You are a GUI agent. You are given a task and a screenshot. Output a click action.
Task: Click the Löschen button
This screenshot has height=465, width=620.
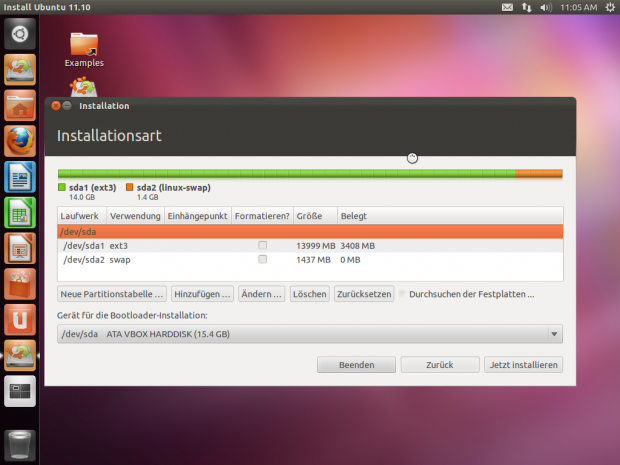[x=310, y=294]
